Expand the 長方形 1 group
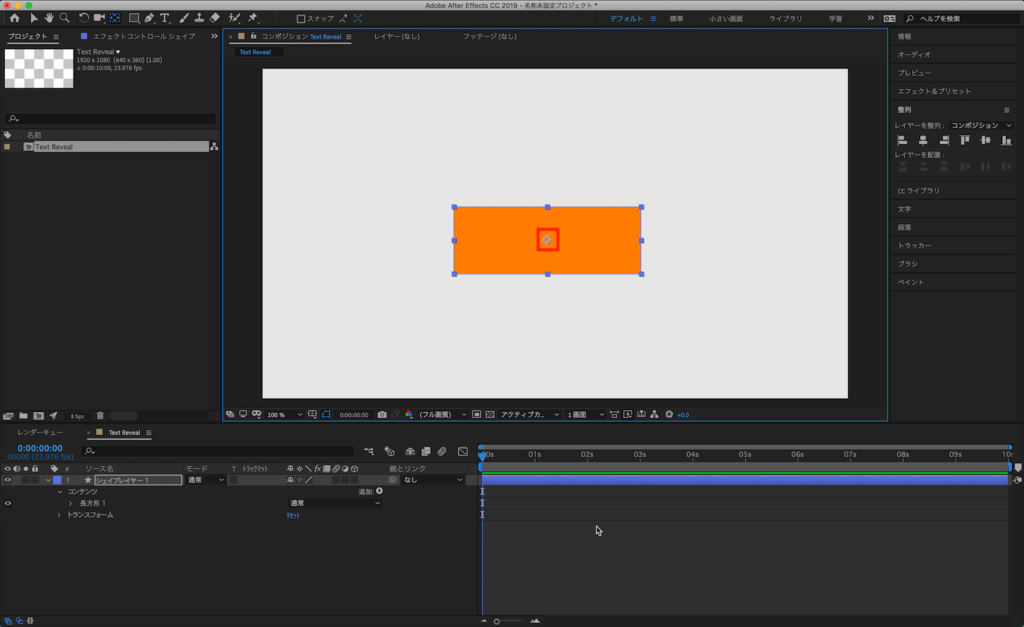Image resolution: width=1024 pixels, height=627 pixels. pyautogui.click(x=70, y=503)
